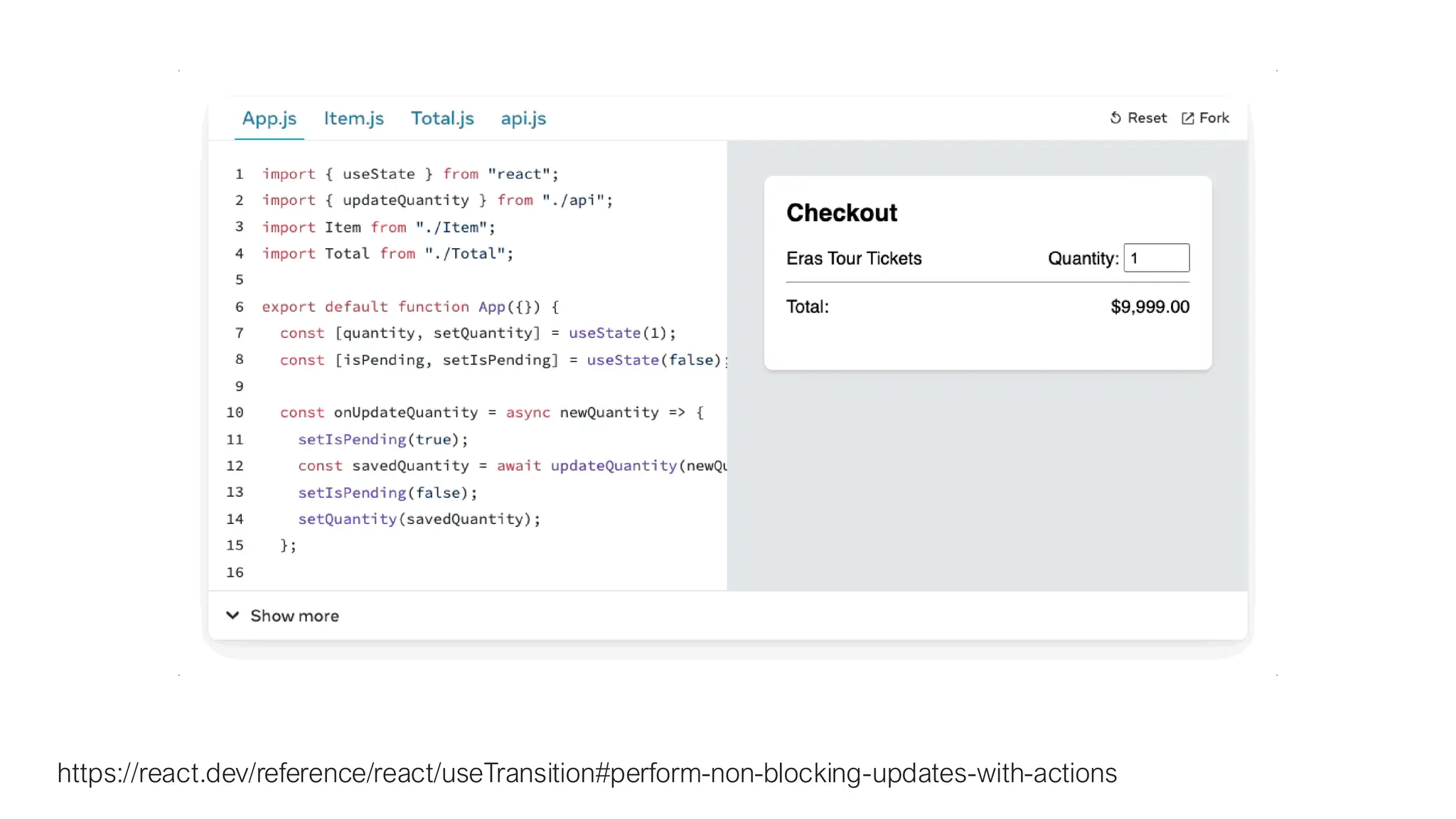Open the Item.js tab
The height and width of the screenshot is (819, 1456).
pos(353,118)
